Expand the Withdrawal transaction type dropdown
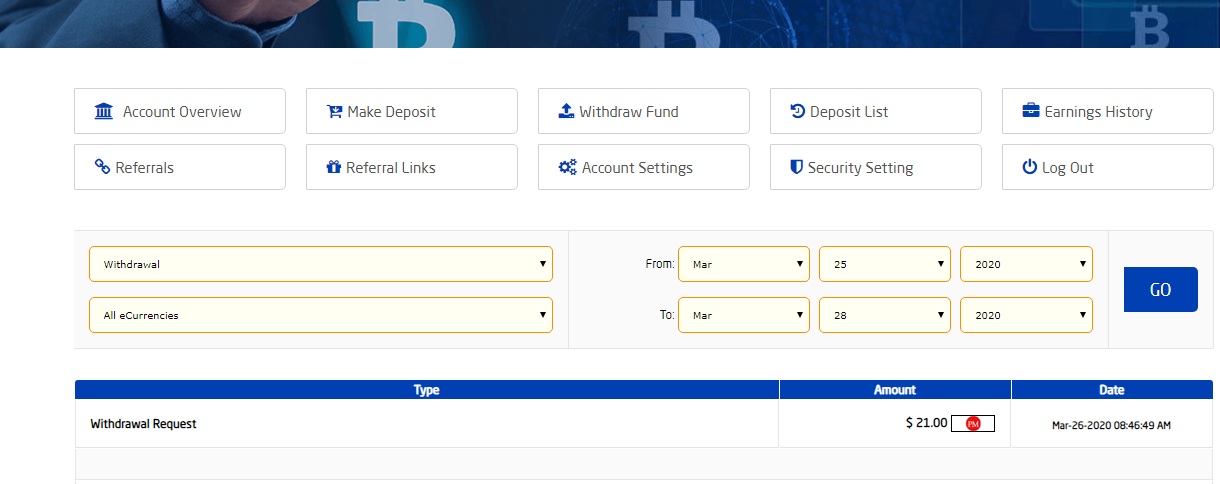1220x484 pixels. point(321,264)
